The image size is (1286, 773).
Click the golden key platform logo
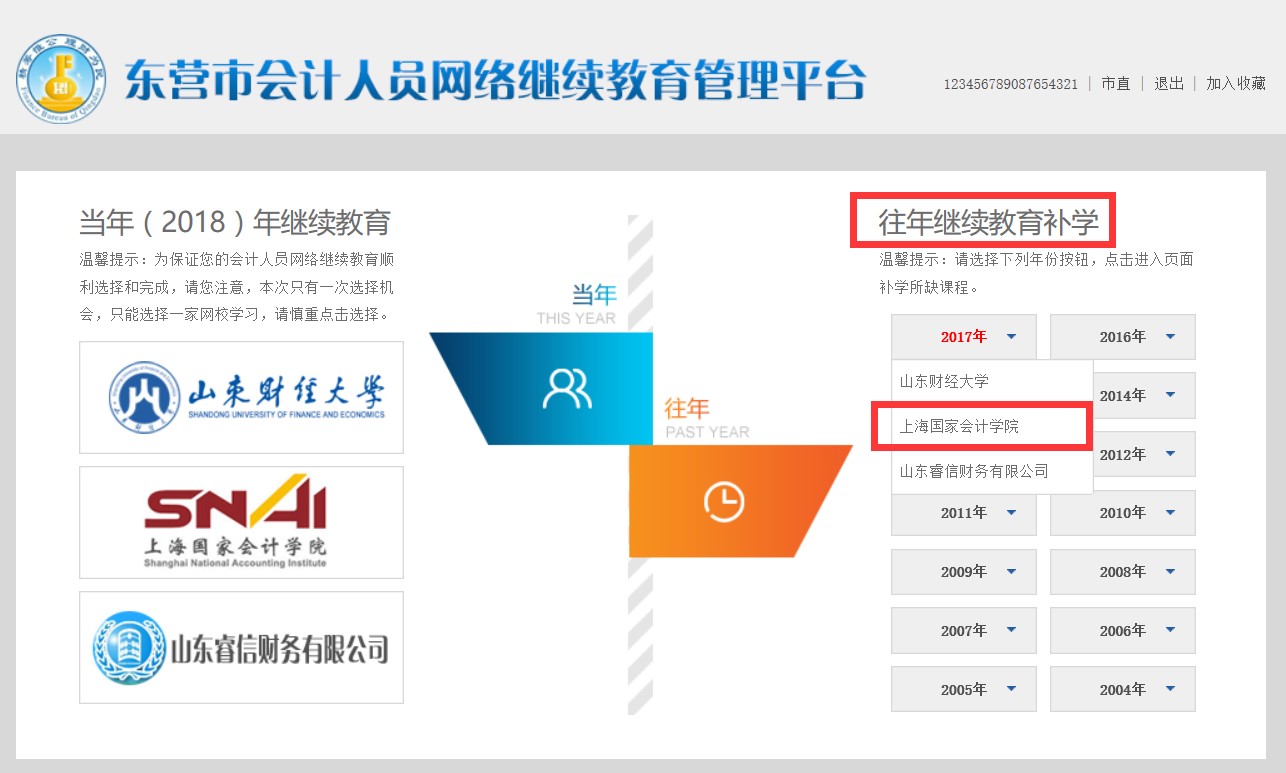click(61, 78)
